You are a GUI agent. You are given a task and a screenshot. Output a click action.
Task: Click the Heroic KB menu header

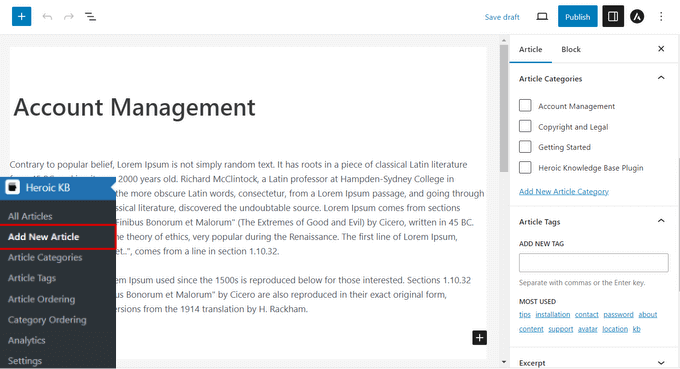click(58, 188)
